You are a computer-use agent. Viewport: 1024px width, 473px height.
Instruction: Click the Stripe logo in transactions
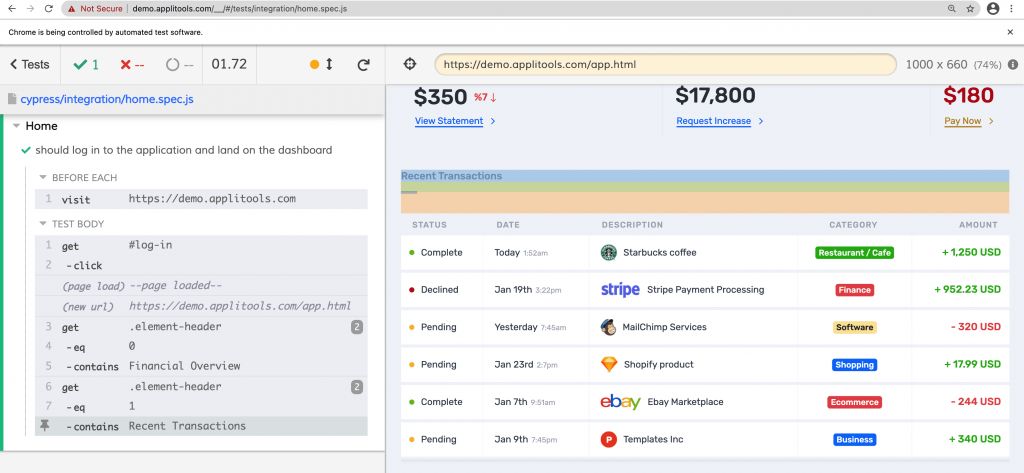coord(620,290)
